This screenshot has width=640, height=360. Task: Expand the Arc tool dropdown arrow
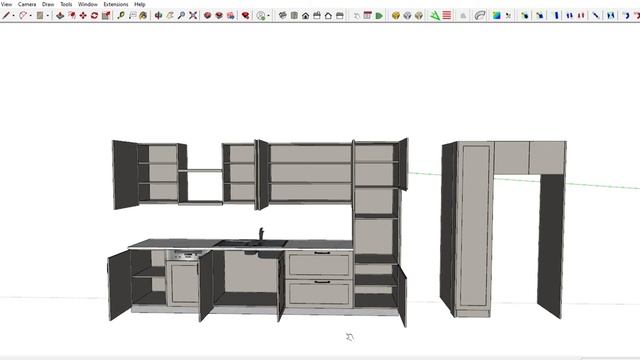tap(30, 16)
